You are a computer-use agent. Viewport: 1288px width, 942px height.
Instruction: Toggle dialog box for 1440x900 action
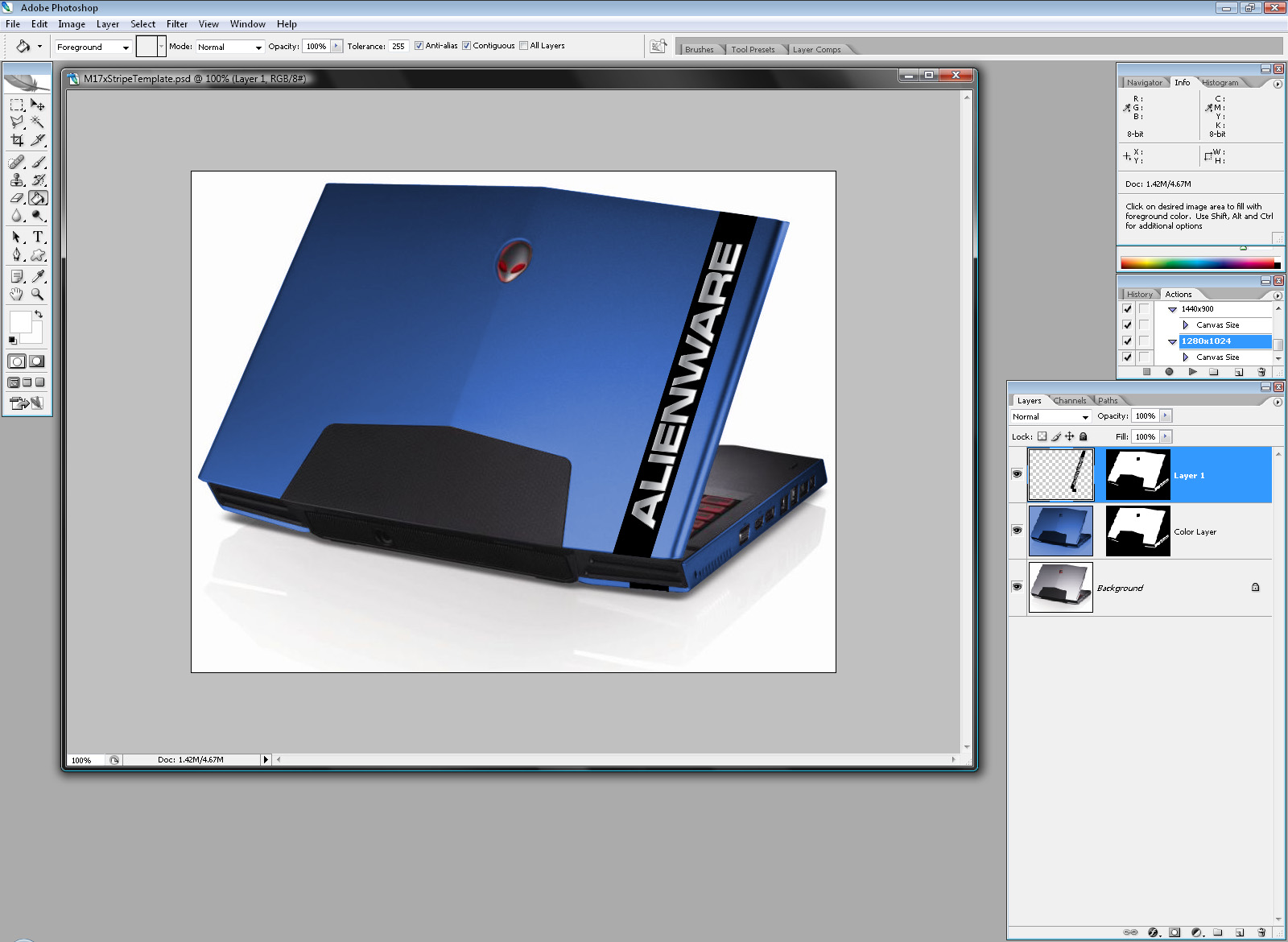pos(1143,309)
